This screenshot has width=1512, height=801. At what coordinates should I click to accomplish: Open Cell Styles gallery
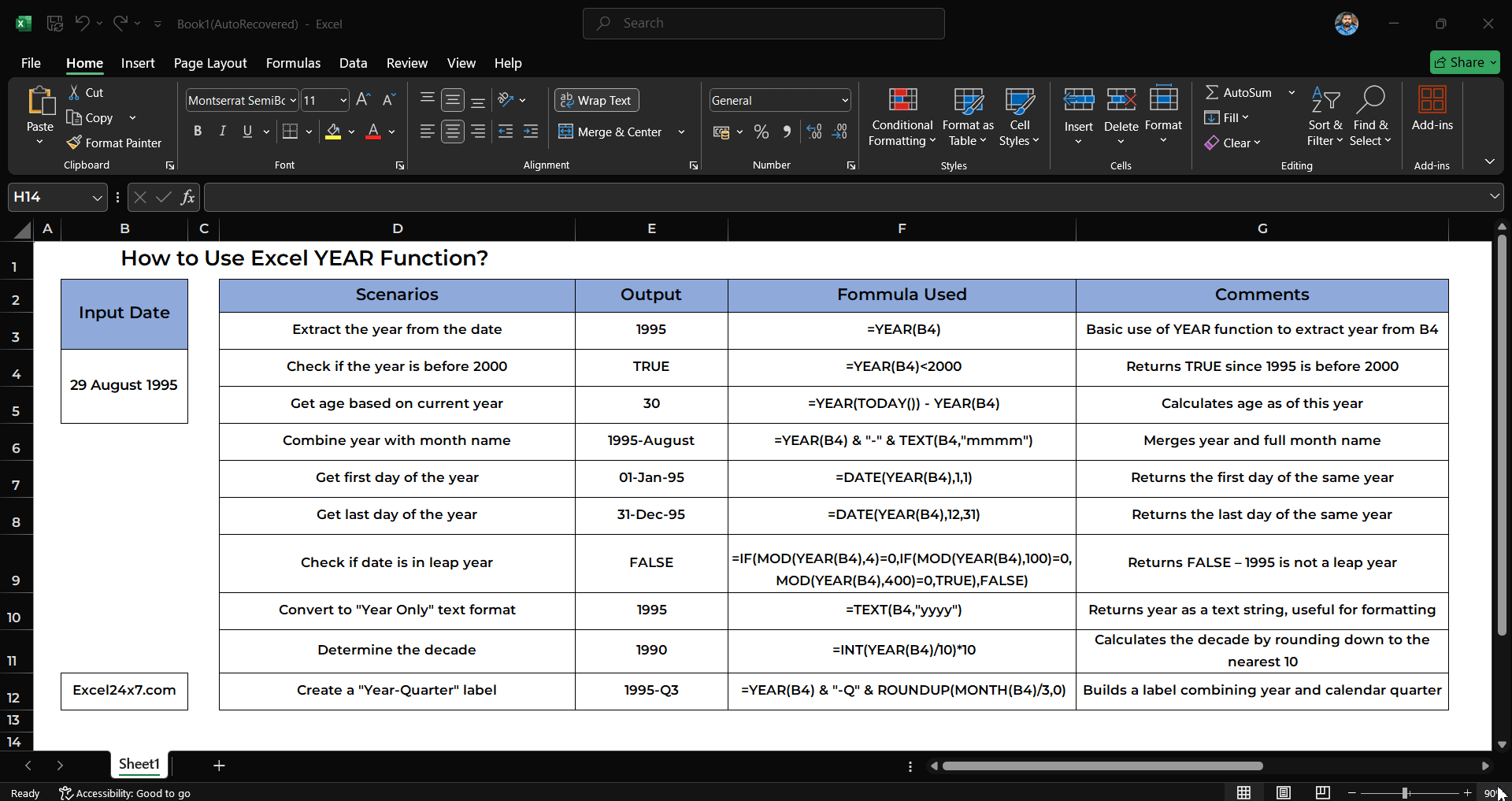point(1019,117)
